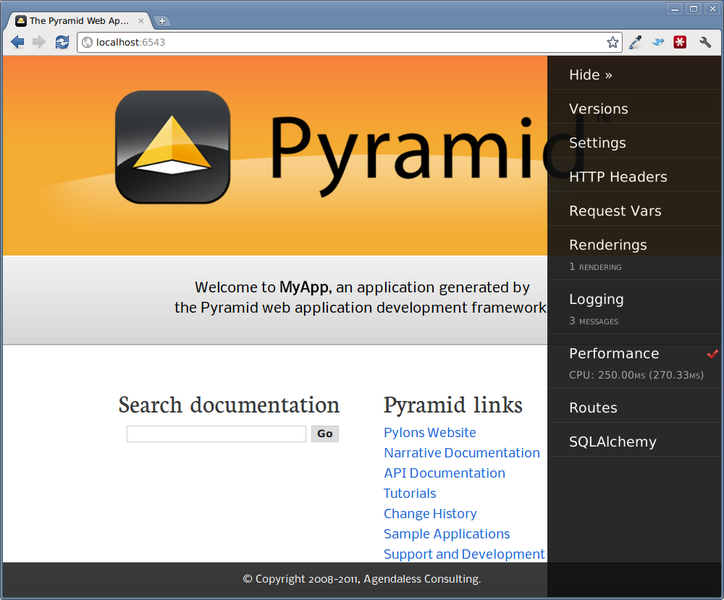This screenshot has width=724, height=600.
Task: Open a new tab with plus button
Action: 162,21
